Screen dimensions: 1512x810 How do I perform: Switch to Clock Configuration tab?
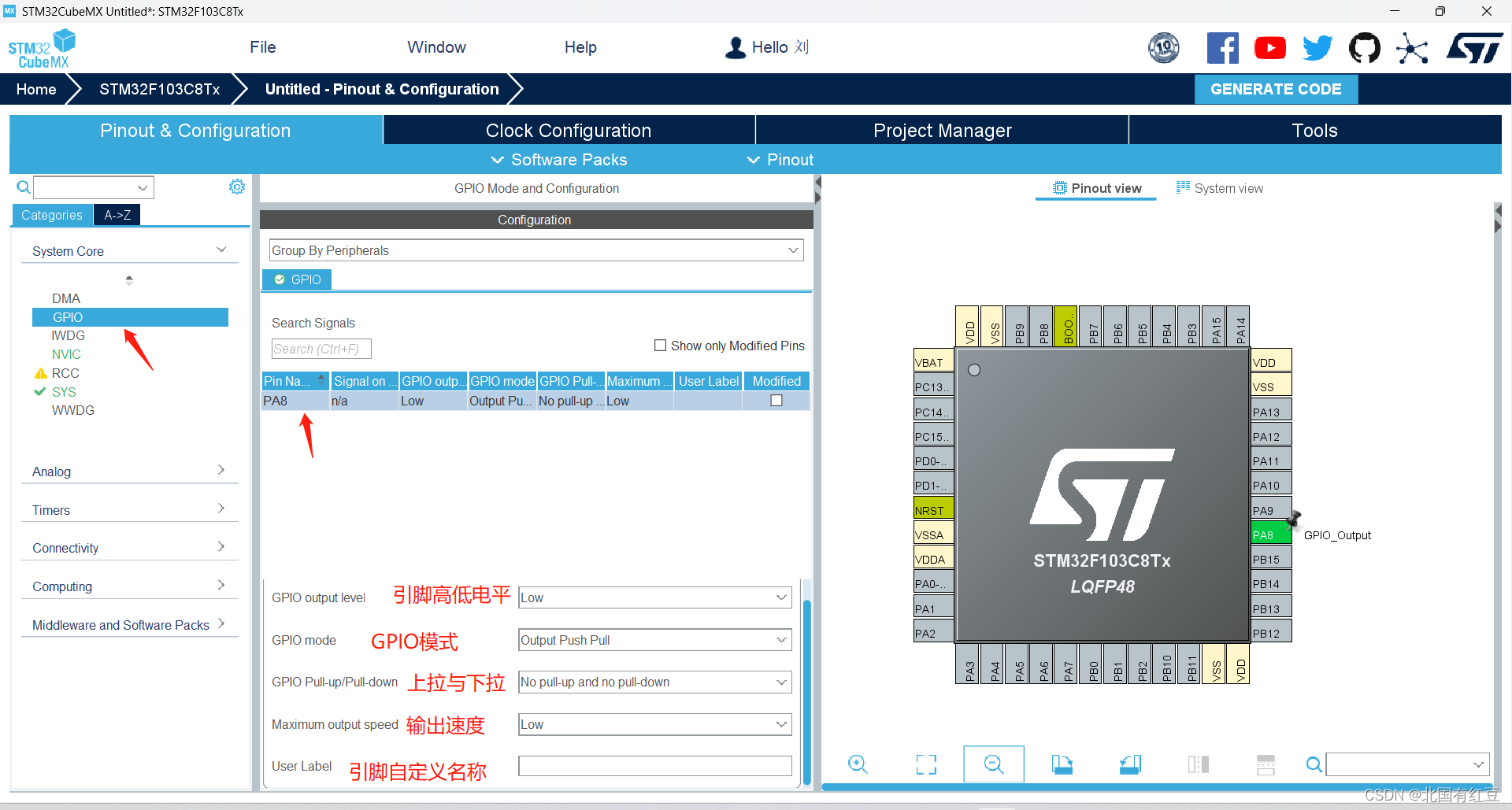(569, 130)
